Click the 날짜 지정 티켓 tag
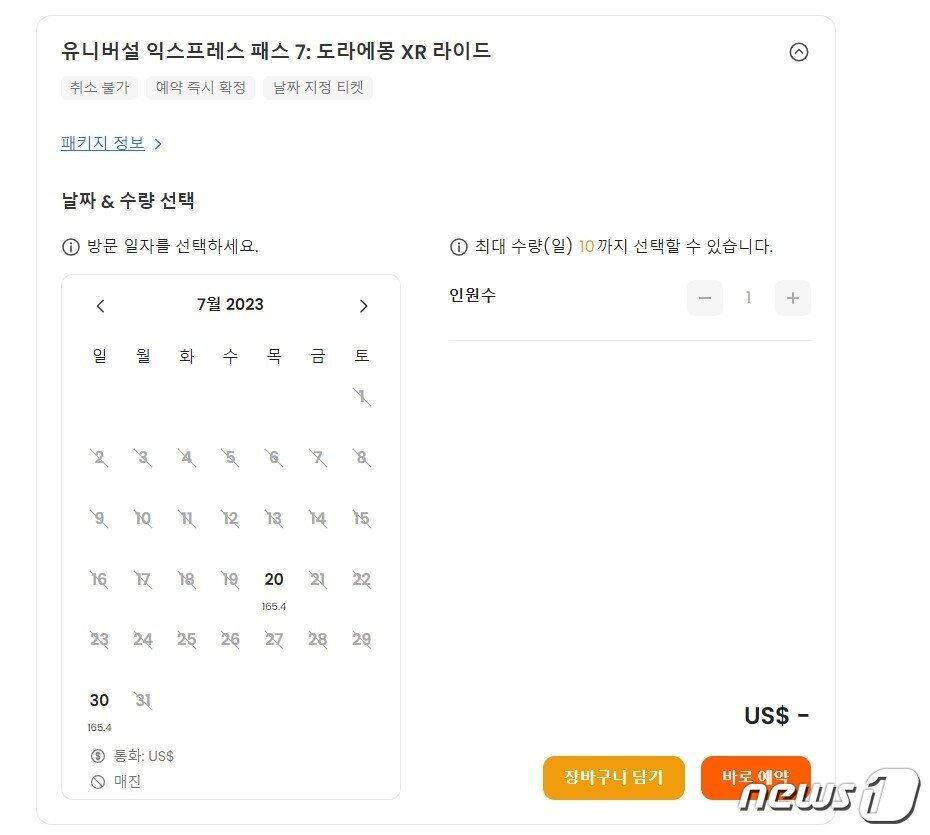Screen dimensions: 930x835 point(317,88)
